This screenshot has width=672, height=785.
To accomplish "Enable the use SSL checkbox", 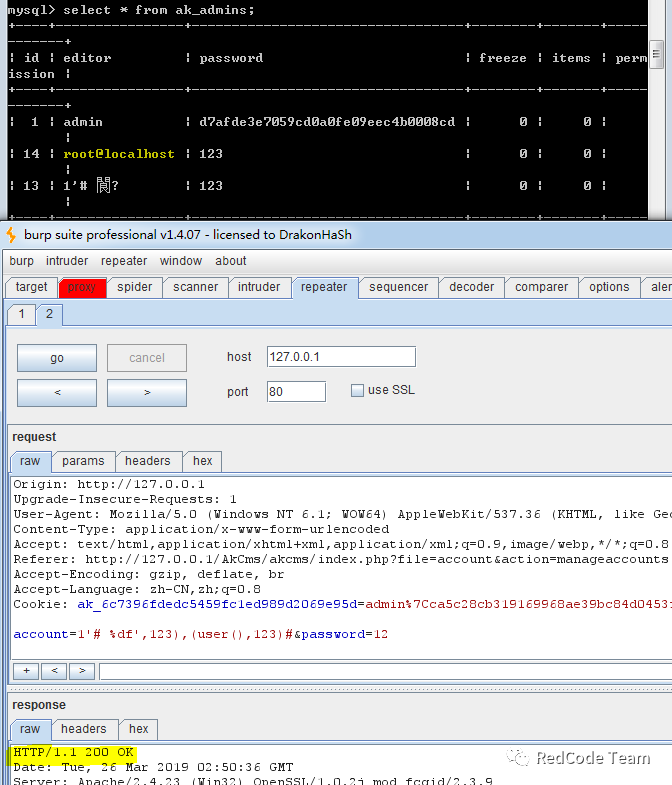I will click(x=357, y=390).
